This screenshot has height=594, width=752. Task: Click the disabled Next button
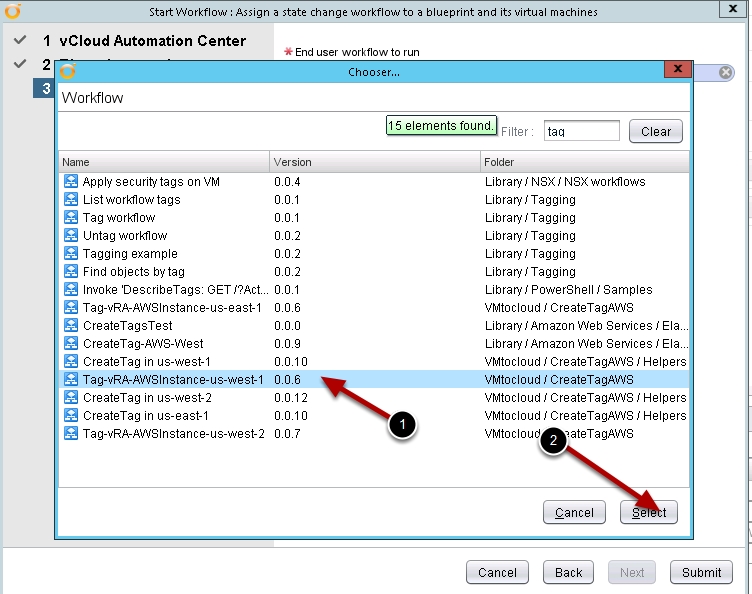click(632, 572)
